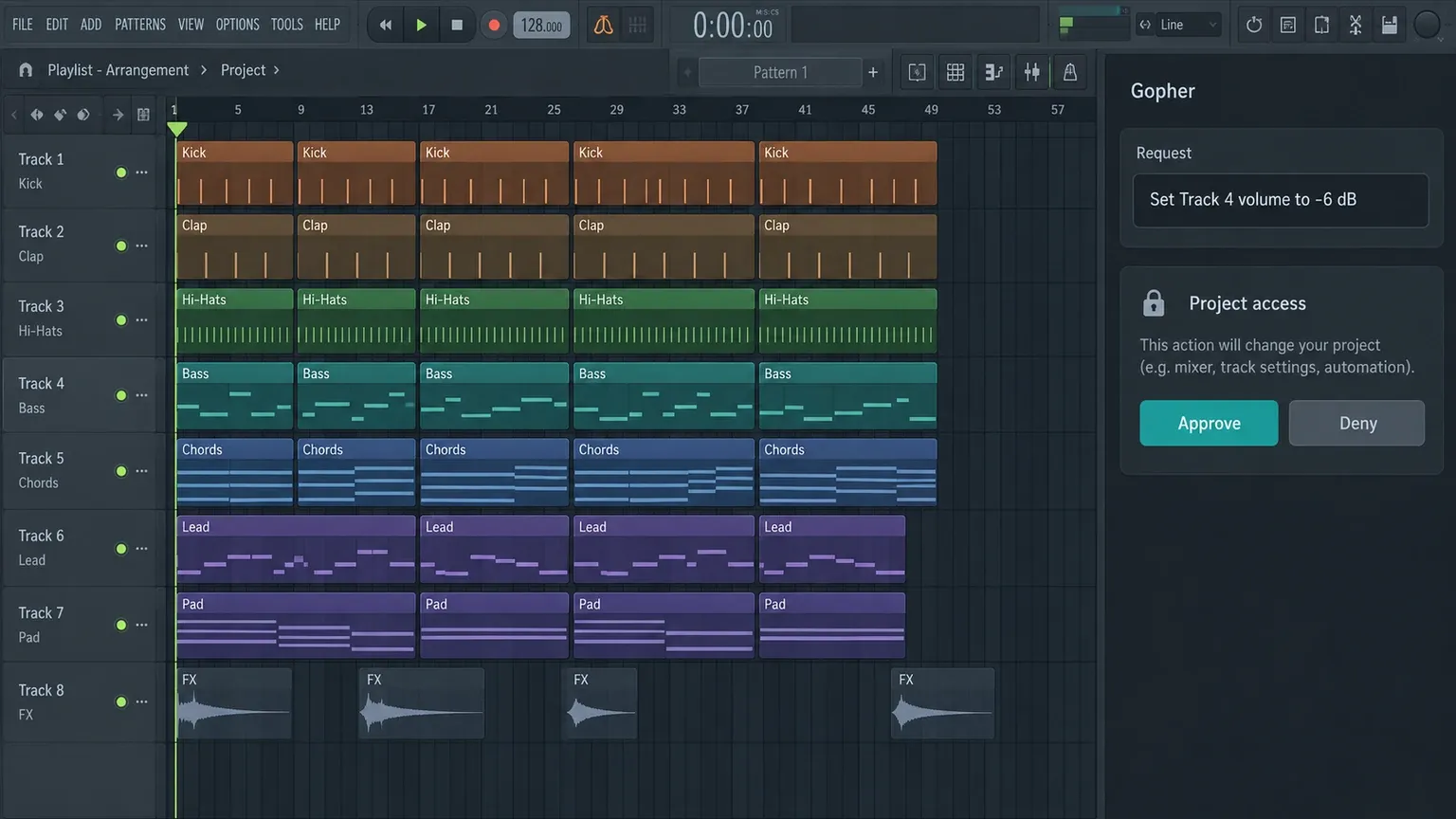
Task: Click the book/columns icon in the playlist toolbar
Action: point(143,115)
